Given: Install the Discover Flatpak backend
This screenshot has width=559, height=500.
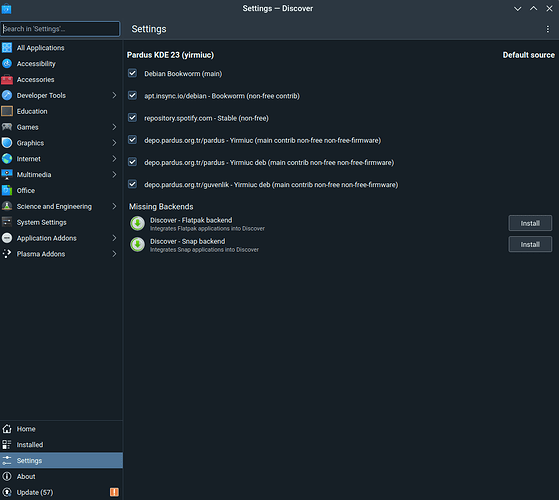Looking at the screenshot, I should tap(530, 223).
